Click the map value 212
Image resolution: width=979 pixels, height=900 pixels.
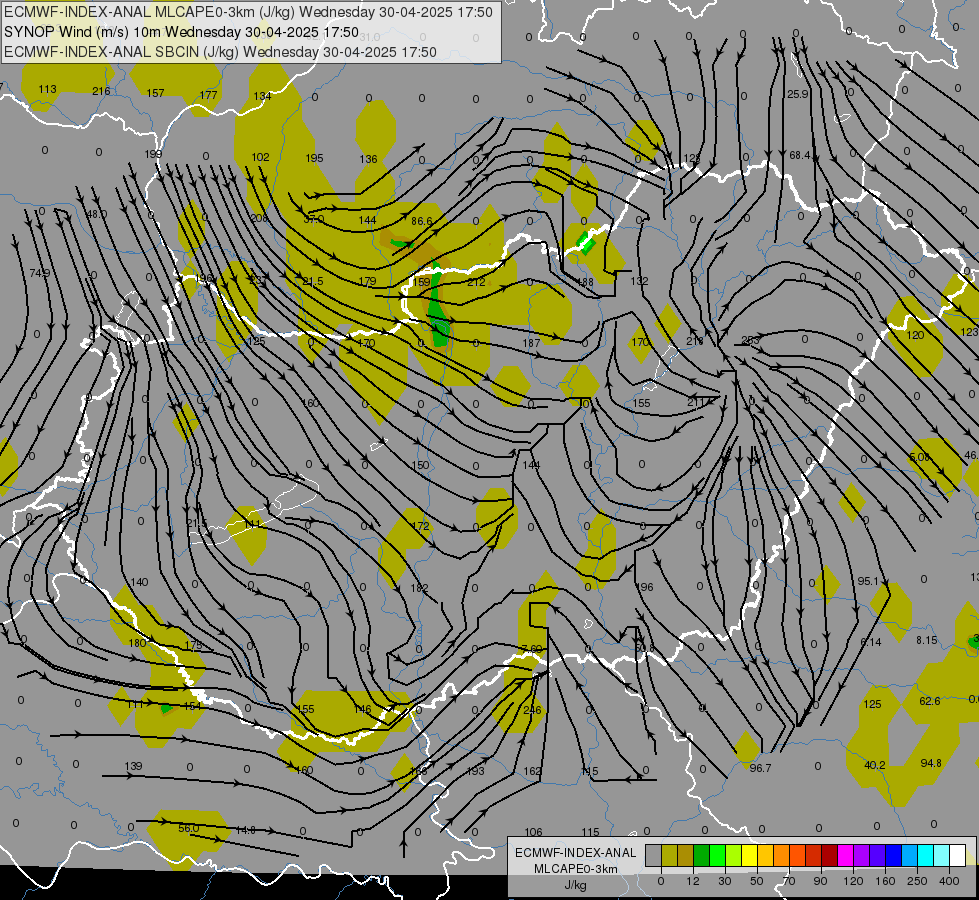coord(476,282)
